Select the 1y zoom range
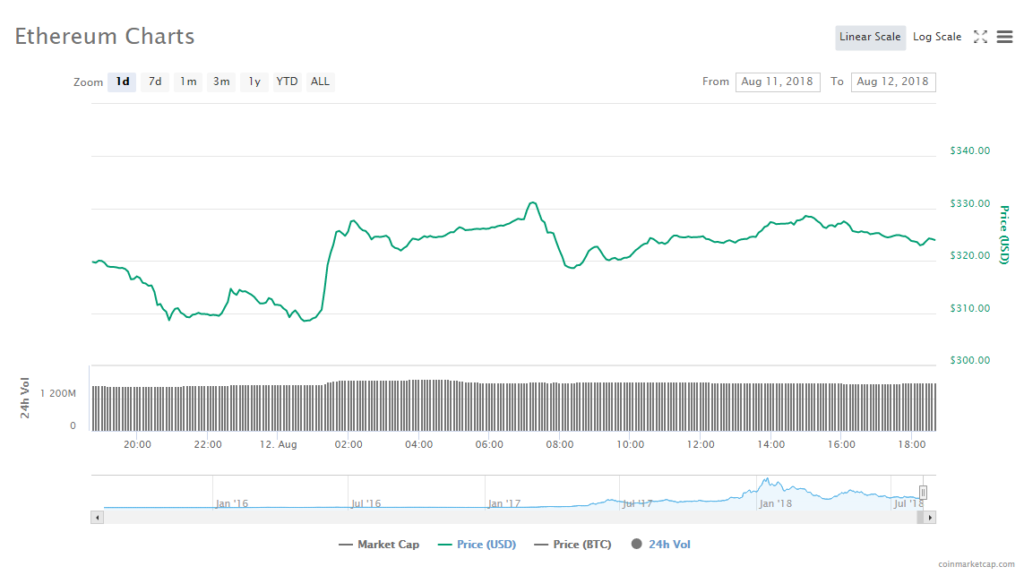 click(x=254, y=82)
